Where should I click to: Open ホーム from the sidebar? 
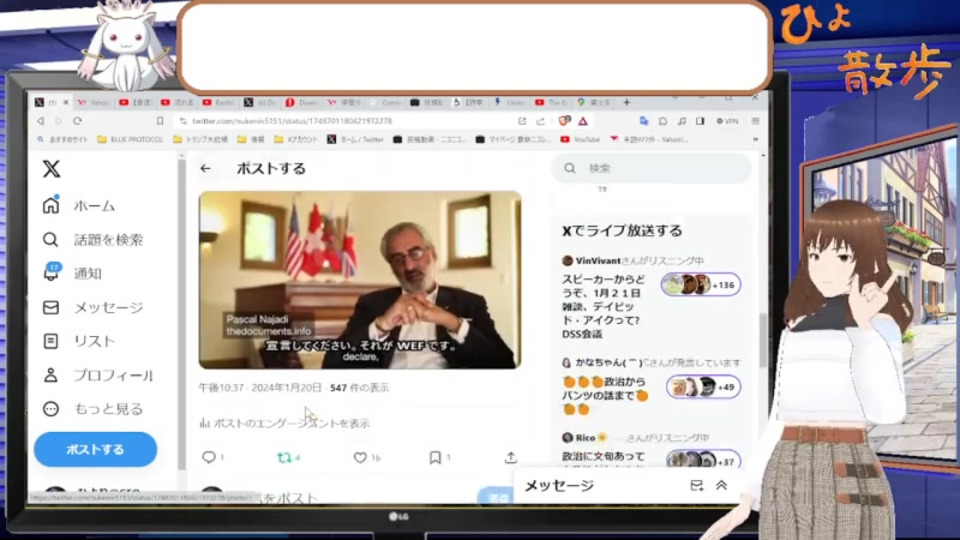[x=78, y=206]
